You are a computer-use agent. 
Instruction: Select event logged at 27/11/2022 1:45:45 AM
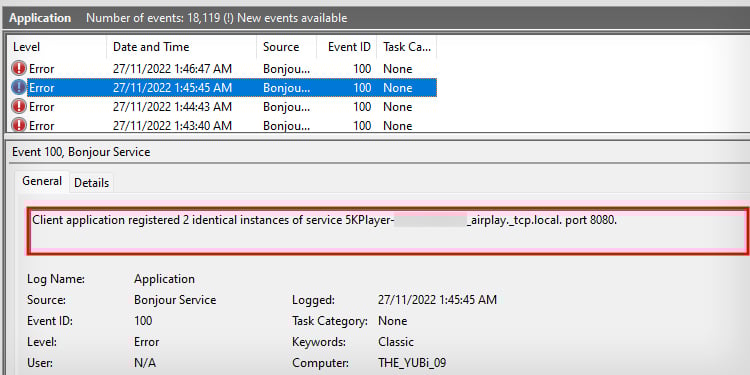223,88
